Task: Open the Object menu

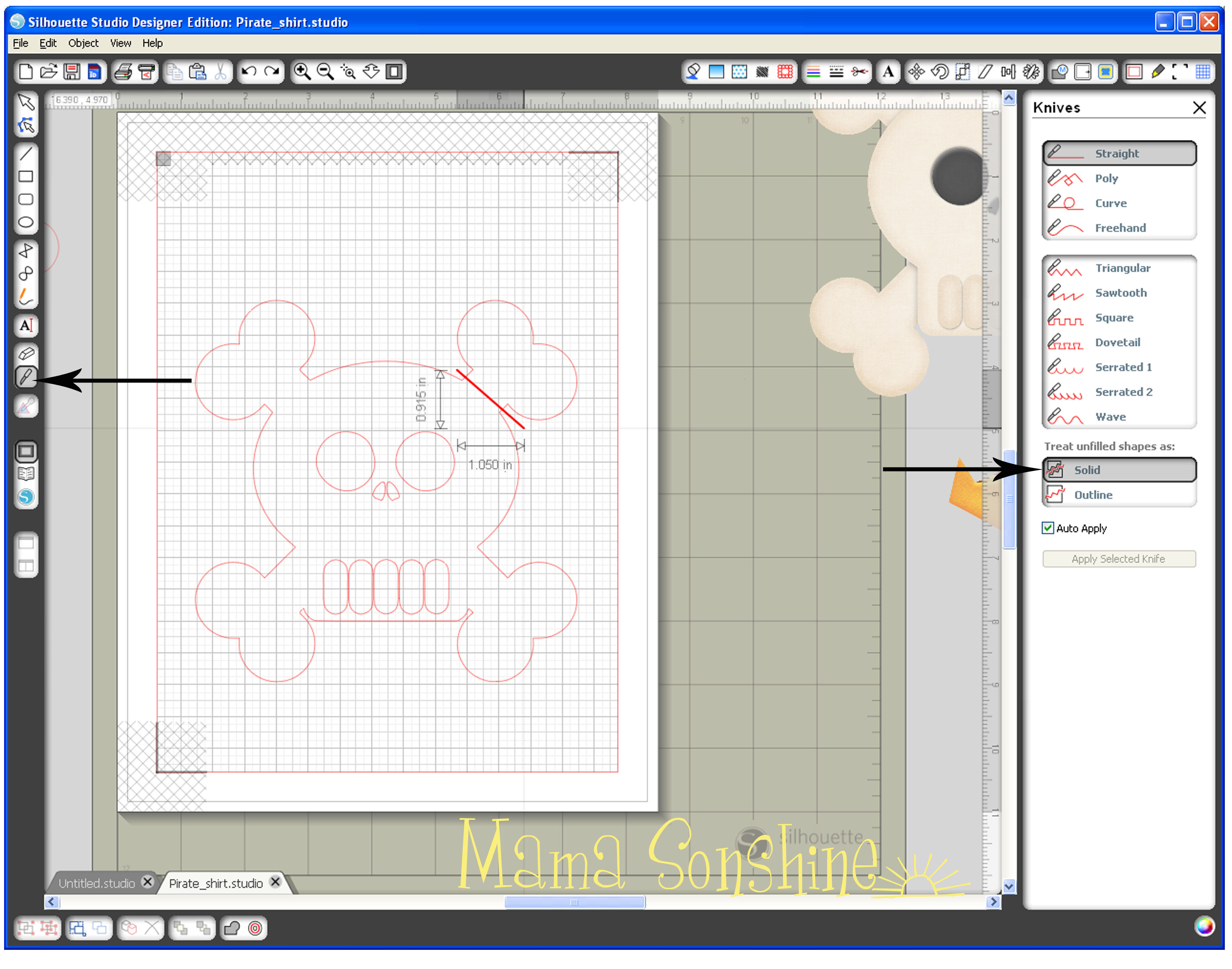Action: [83, 43]
